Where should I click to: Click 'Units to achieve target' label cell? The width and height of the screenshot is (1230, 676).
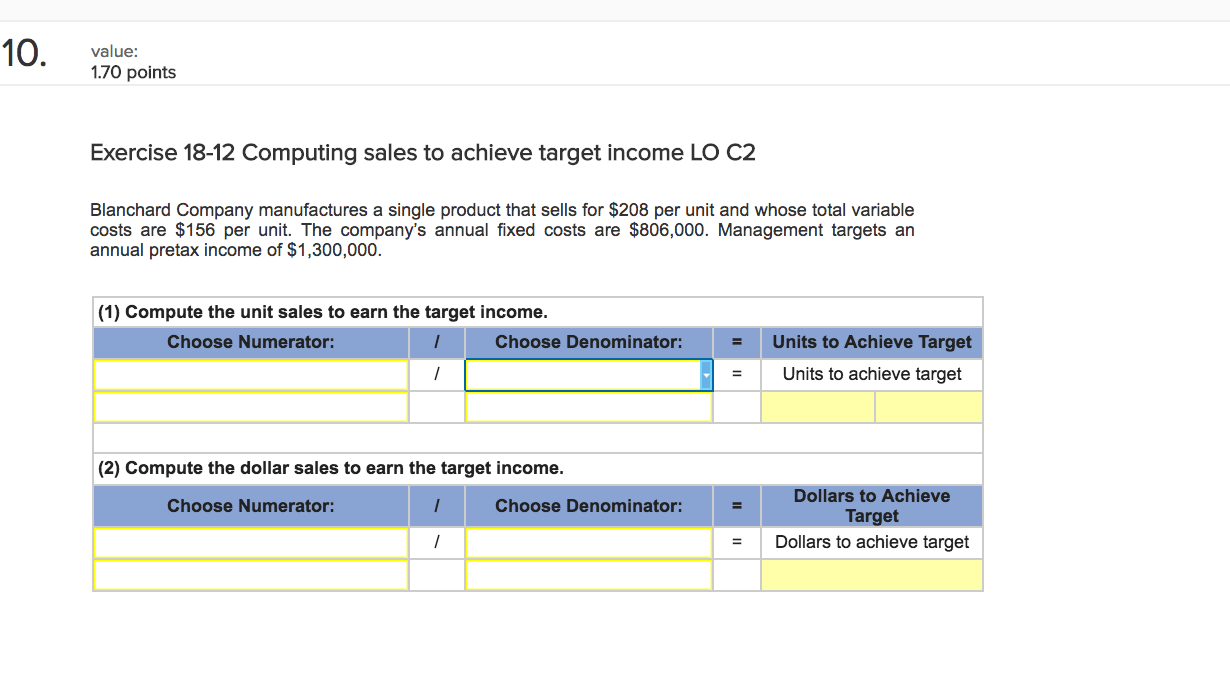pos(872,374)
